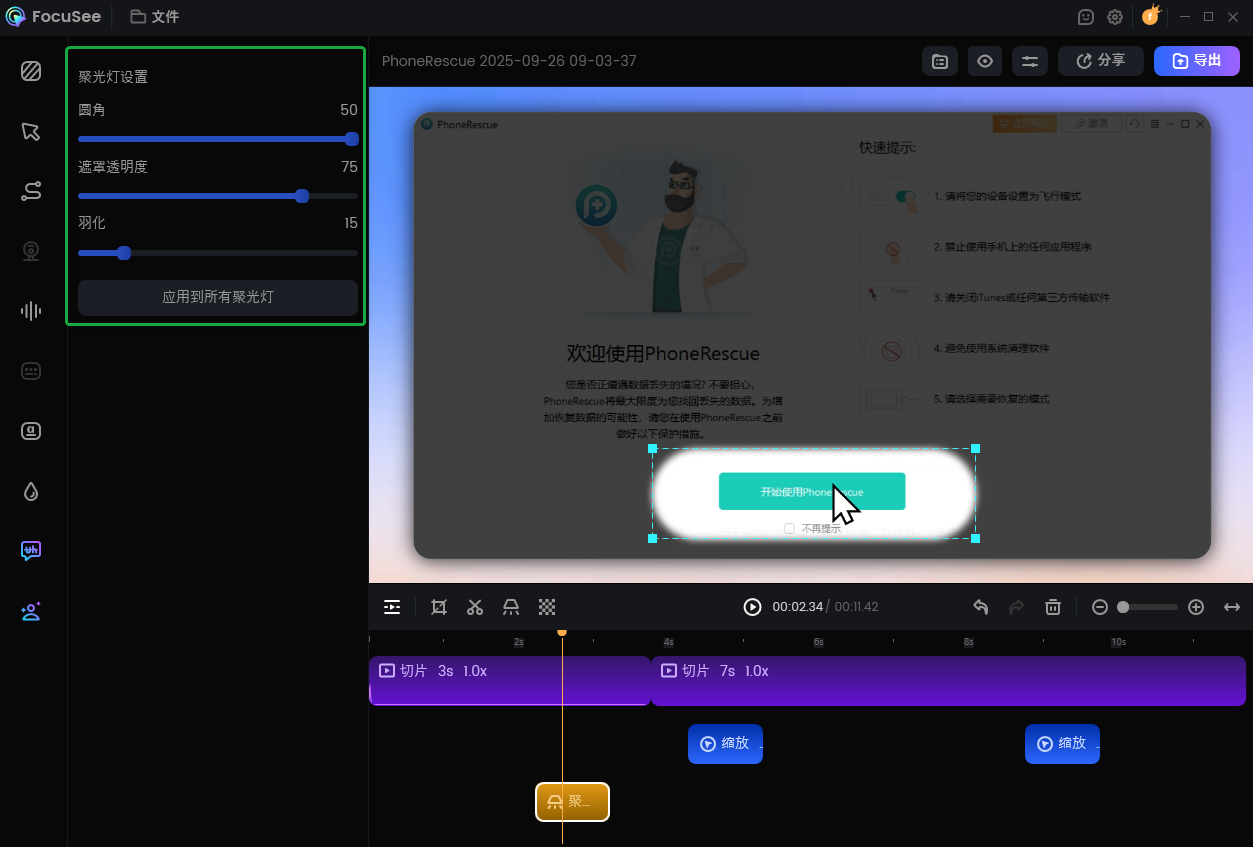Image resolution: width=1253 pixels, height=847 pixels.
Task: Open the smiley feedback icon
Action: click(x=1086, y=17)
